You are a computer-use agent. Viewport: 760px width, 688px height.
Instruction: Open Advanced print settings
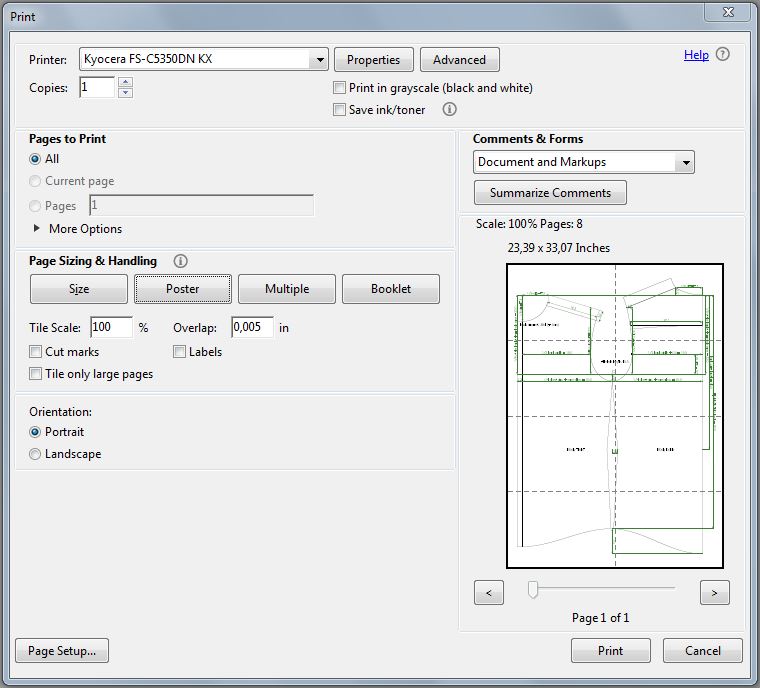459,60
